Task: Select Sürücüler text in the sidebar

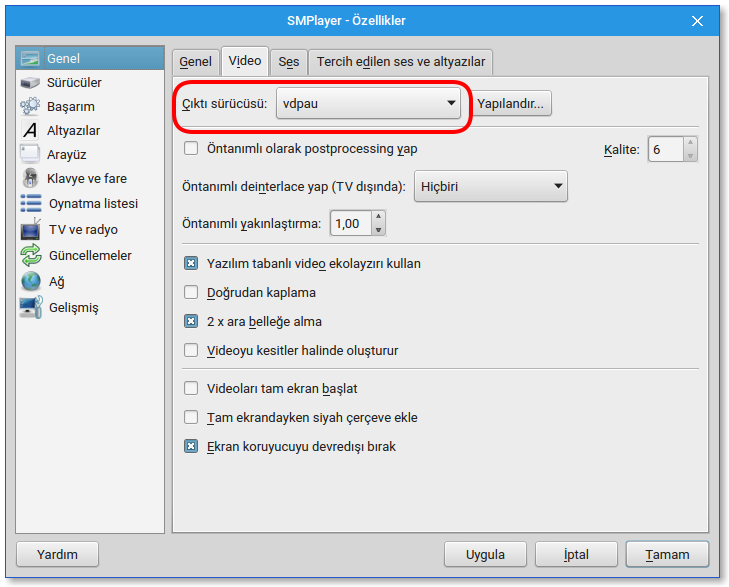Action: pos(74,83)
